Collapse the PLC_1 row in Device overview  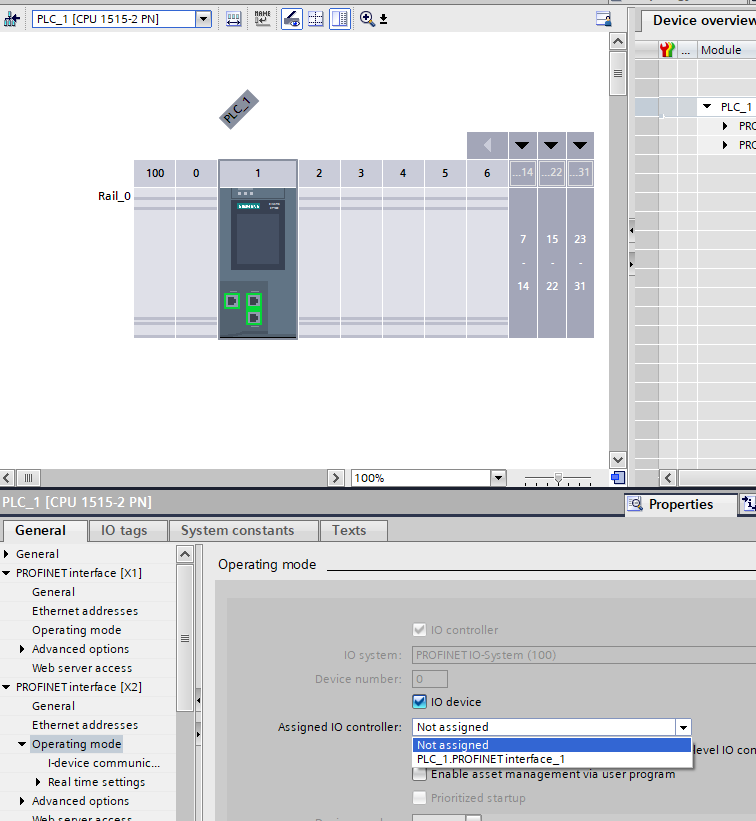(x=707, y=107)
